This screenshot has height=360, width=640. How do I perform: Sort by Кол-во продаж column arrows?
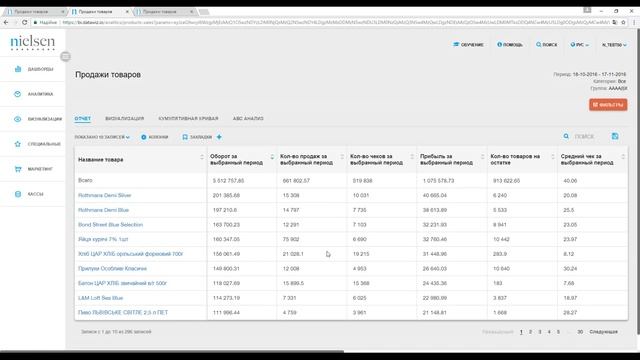pyautogui.click(x=342, y=157)
